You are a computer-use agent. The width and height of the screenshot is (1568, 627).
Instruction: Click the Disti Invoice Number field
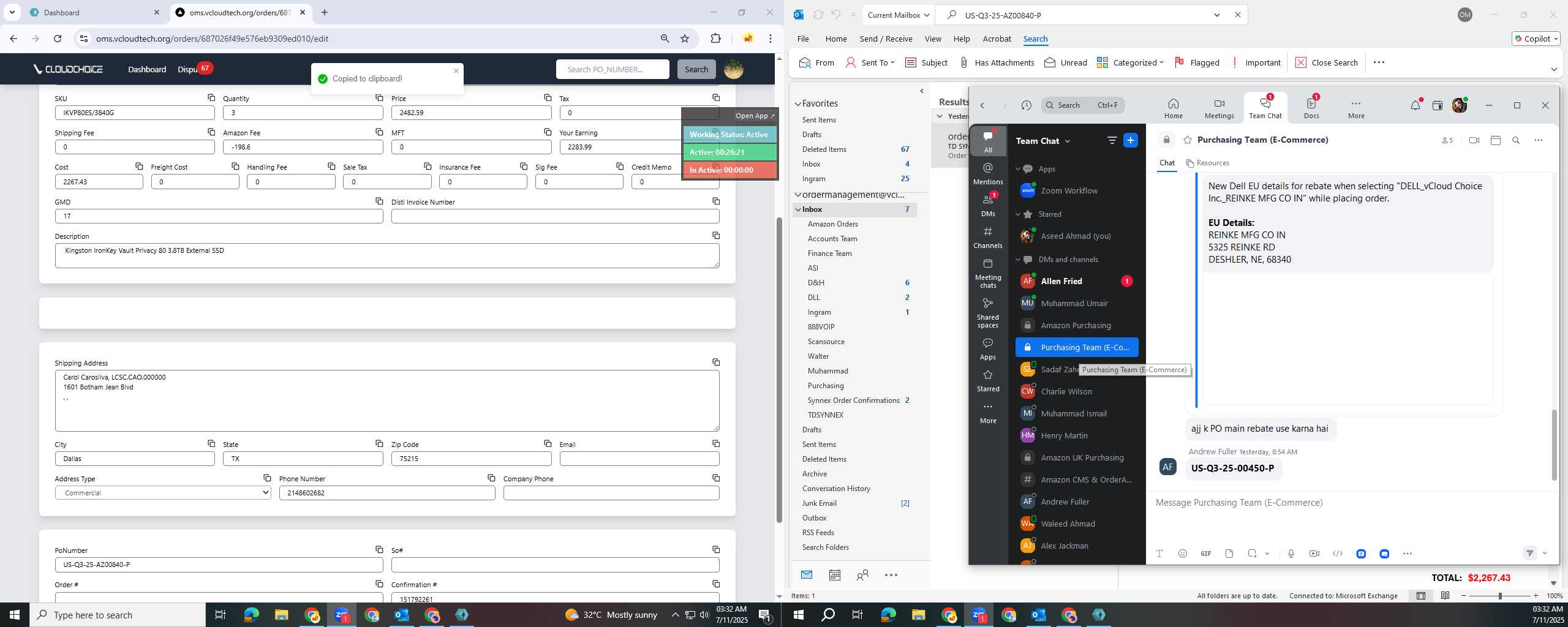[x=555, y=216]
